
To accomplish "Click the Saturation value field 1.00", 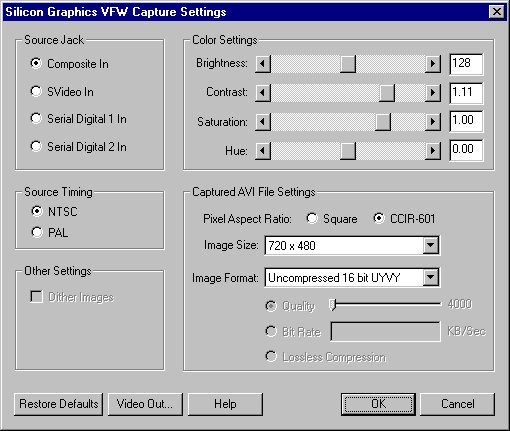I will [x=466, y=121].
